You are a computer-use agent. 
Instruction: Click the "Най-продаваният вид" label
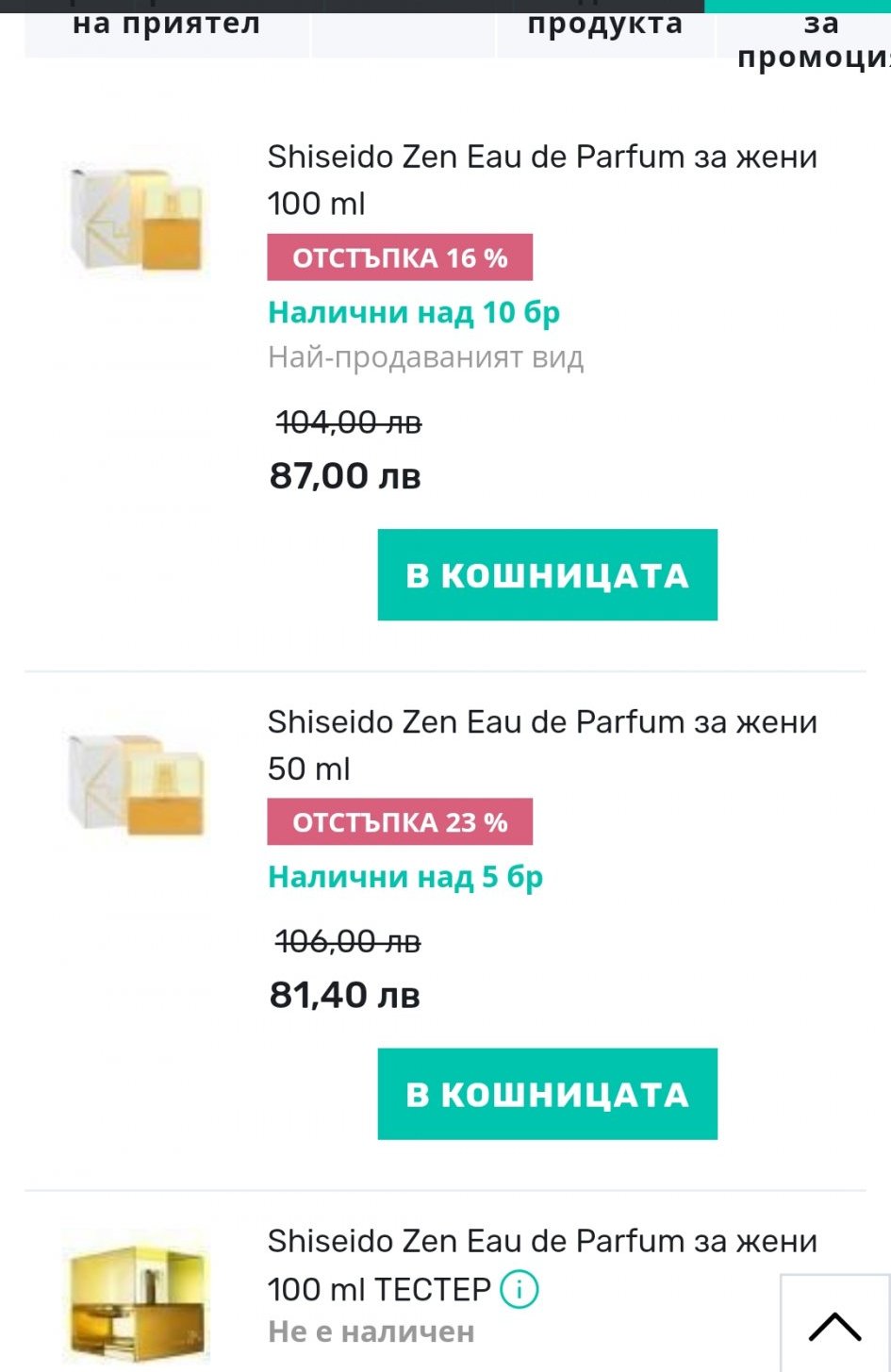click(x=426, y=357)
